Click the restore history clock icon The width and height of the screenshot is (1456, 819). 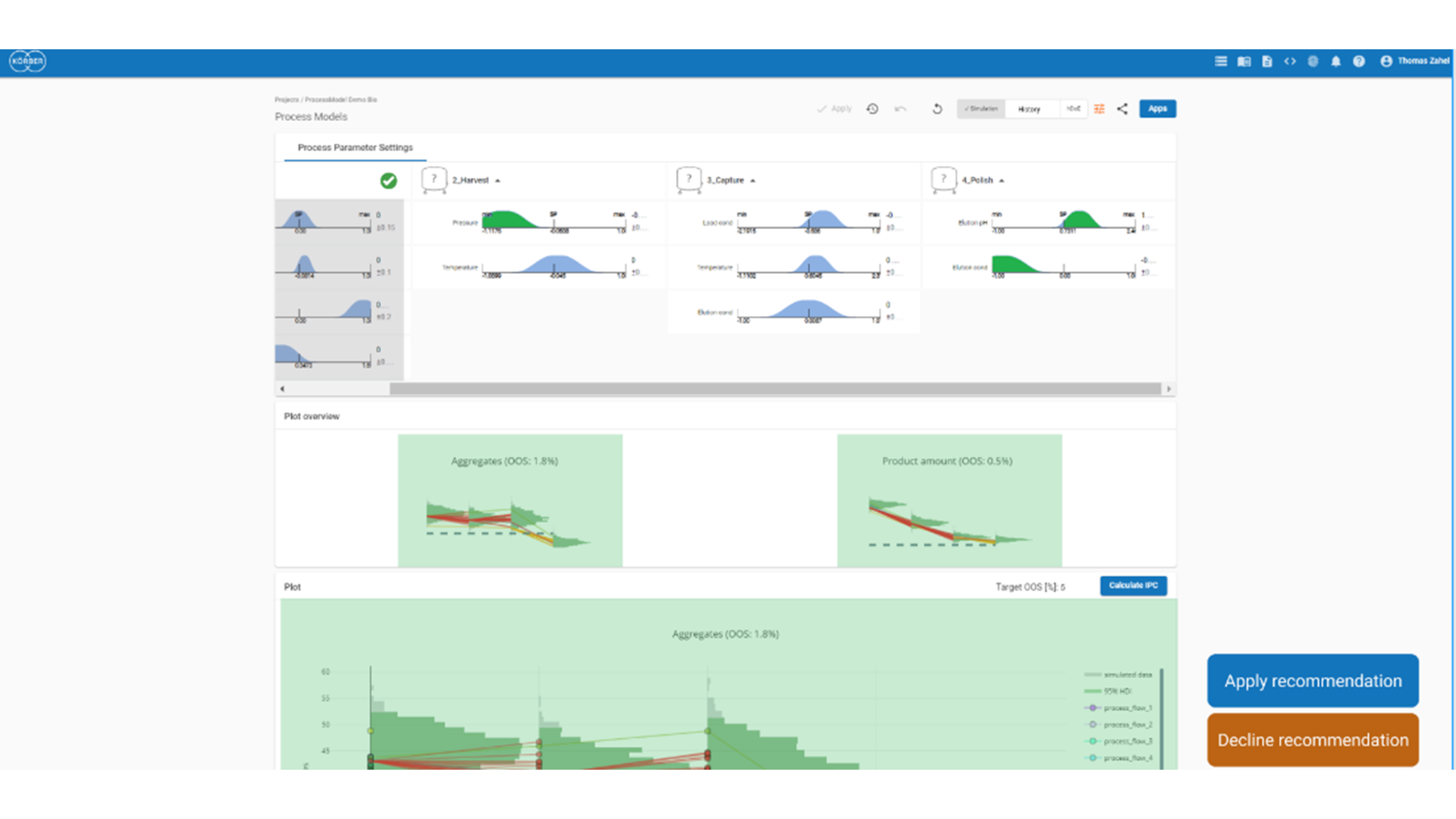[873, 109]
